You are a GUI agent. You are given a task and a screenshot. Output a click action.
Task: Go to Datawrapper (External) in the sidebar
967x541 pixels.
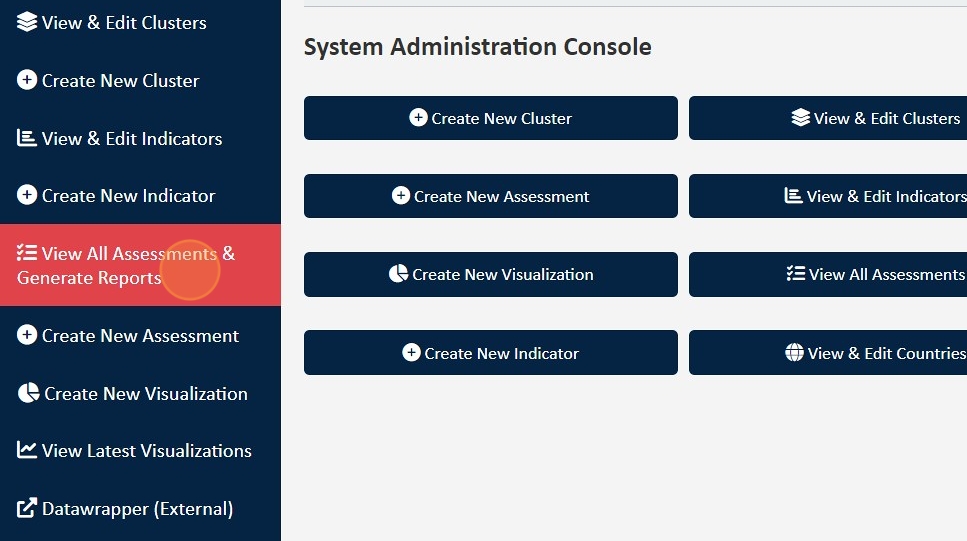137,509
